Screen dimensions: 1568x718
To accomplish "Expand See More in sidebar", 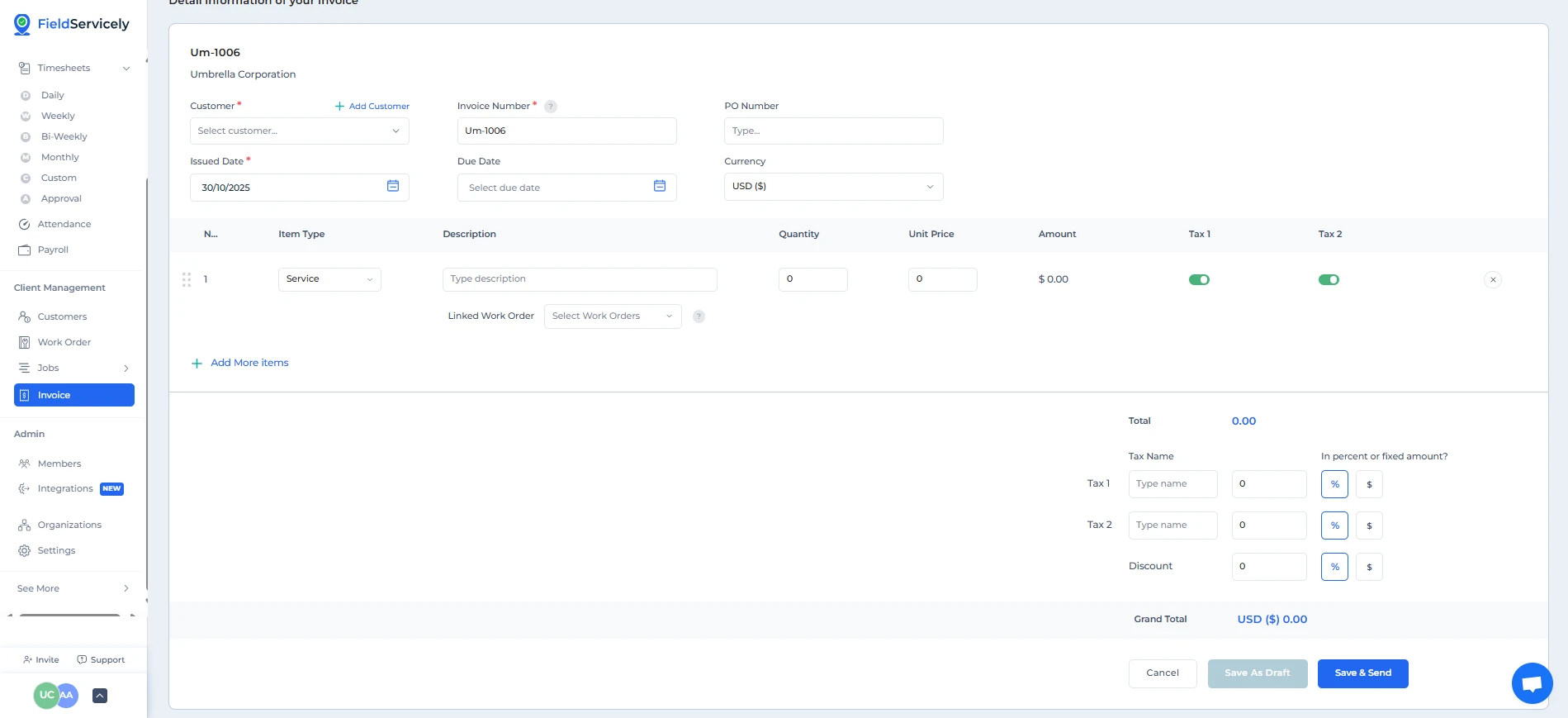I will (74, 588).
